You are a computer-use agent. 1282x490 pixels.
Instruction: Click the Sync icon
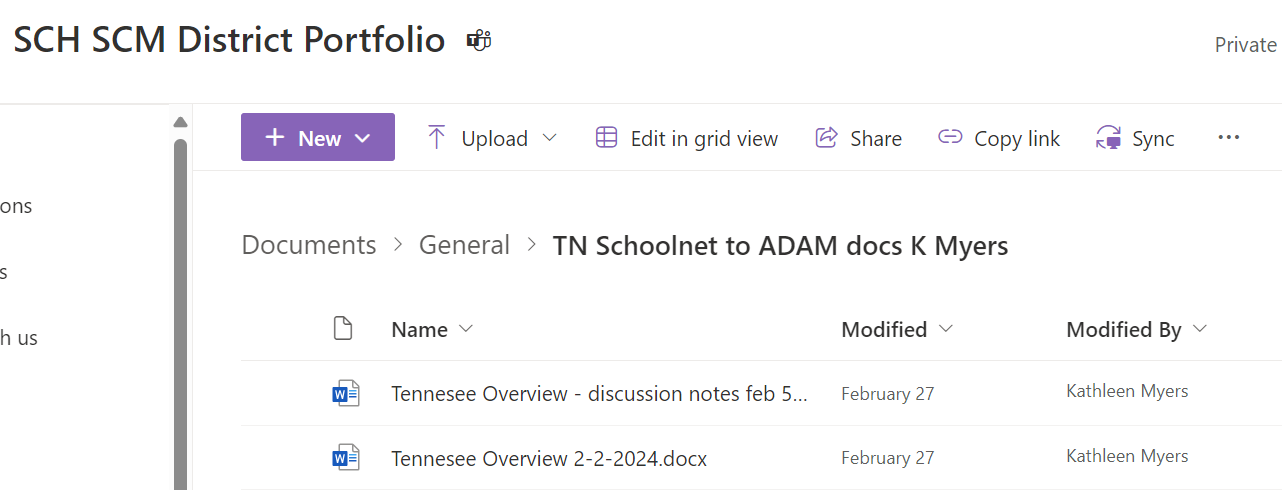[1108, 138]
